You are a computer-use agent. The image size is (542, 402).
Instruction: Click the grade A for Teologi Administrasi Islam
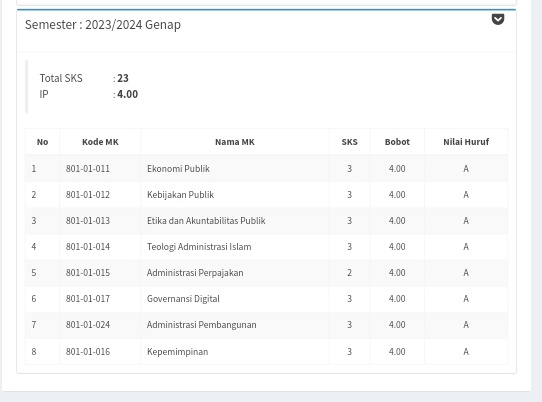coord(466,246)
